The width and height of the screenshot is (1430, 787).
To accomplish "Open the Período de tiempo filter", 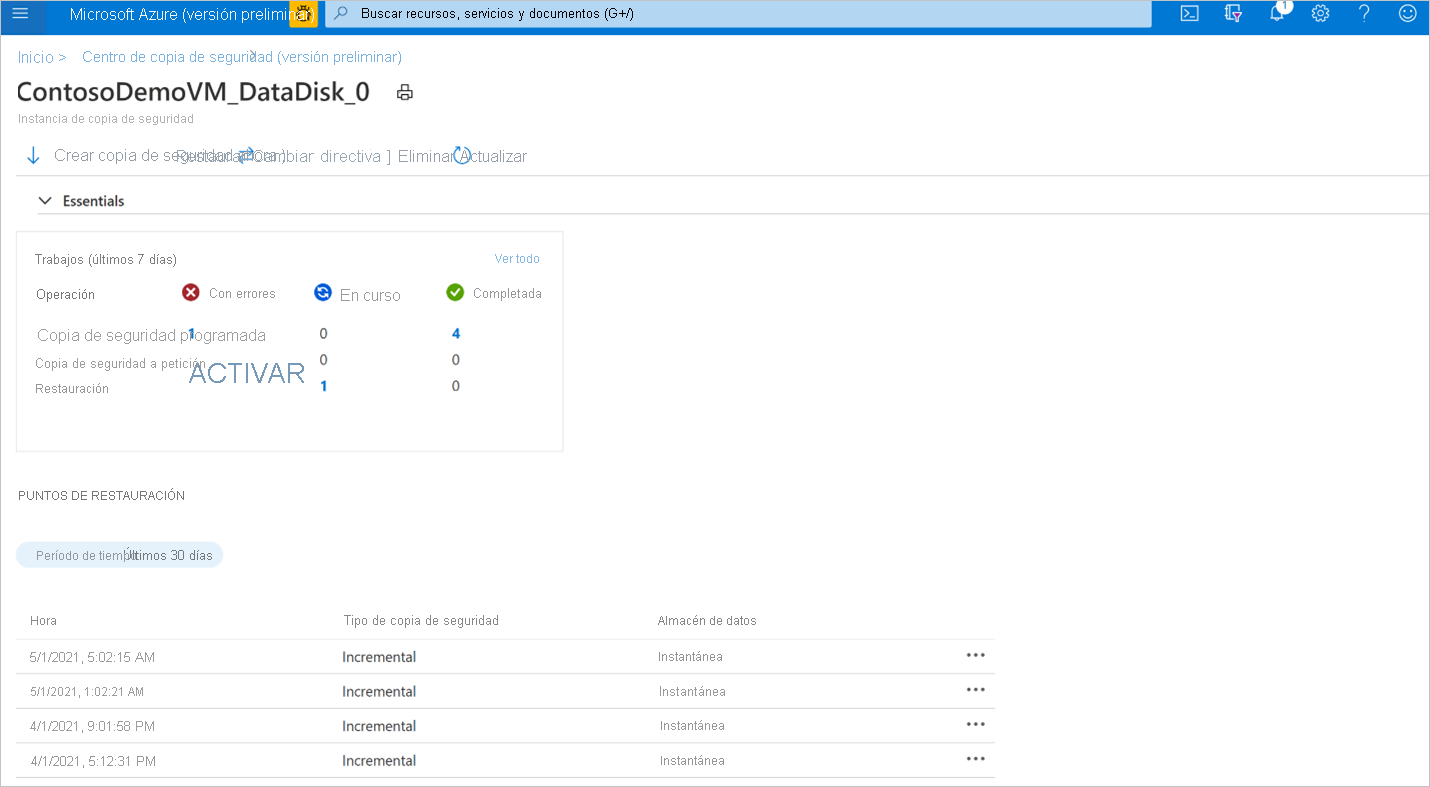I will click(x=119, y=555).
